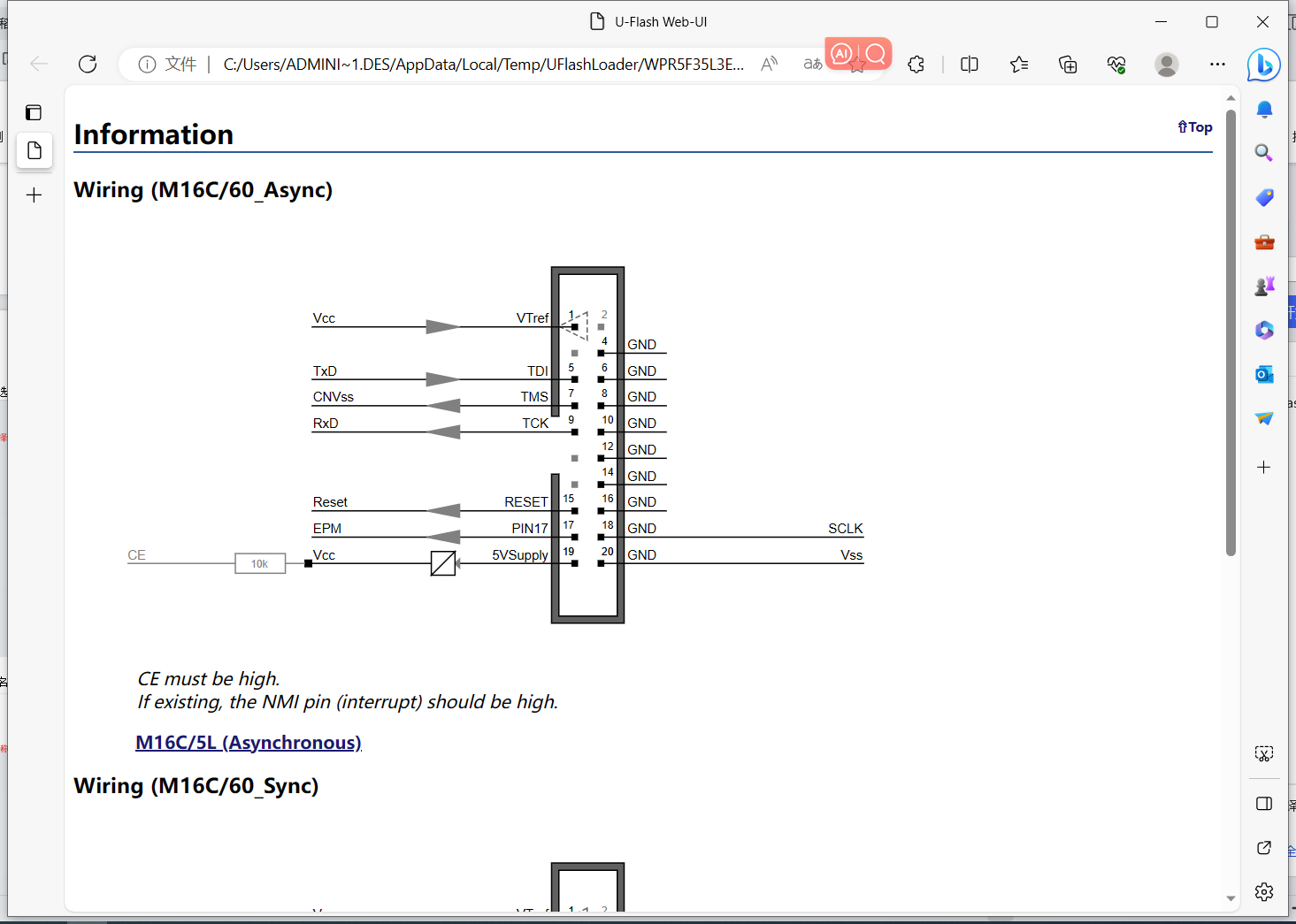Click the Information heading
This screenshot has height=924, width=1296.
click(x=154, y=134)
